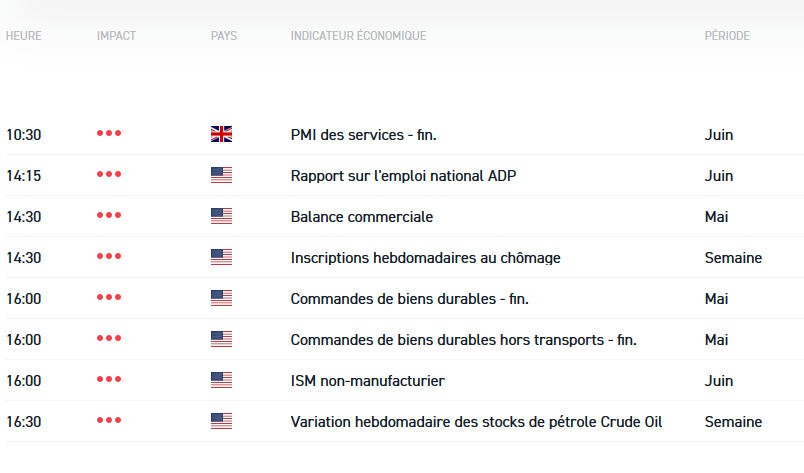804x473 pixels.
Task: Click impact dots for ISM non-manufacturier
Action: pos(109,380)
